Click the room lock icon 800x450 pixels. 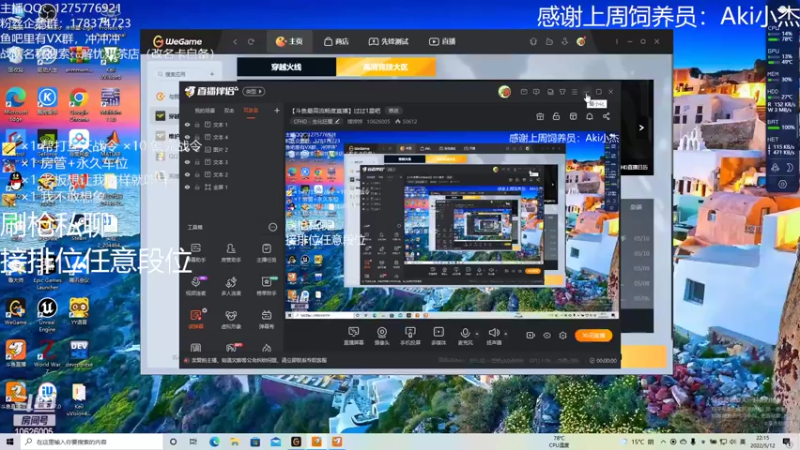click(x=556, y=116)
